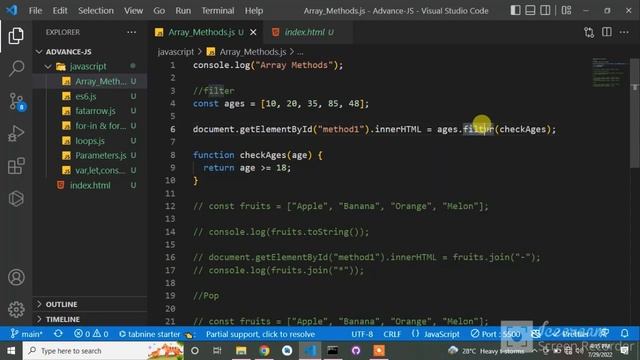640x360 pixels.
Task: Click the breadcrumb ellipsis after Array_Methods.js
Action: coord(300,52)
